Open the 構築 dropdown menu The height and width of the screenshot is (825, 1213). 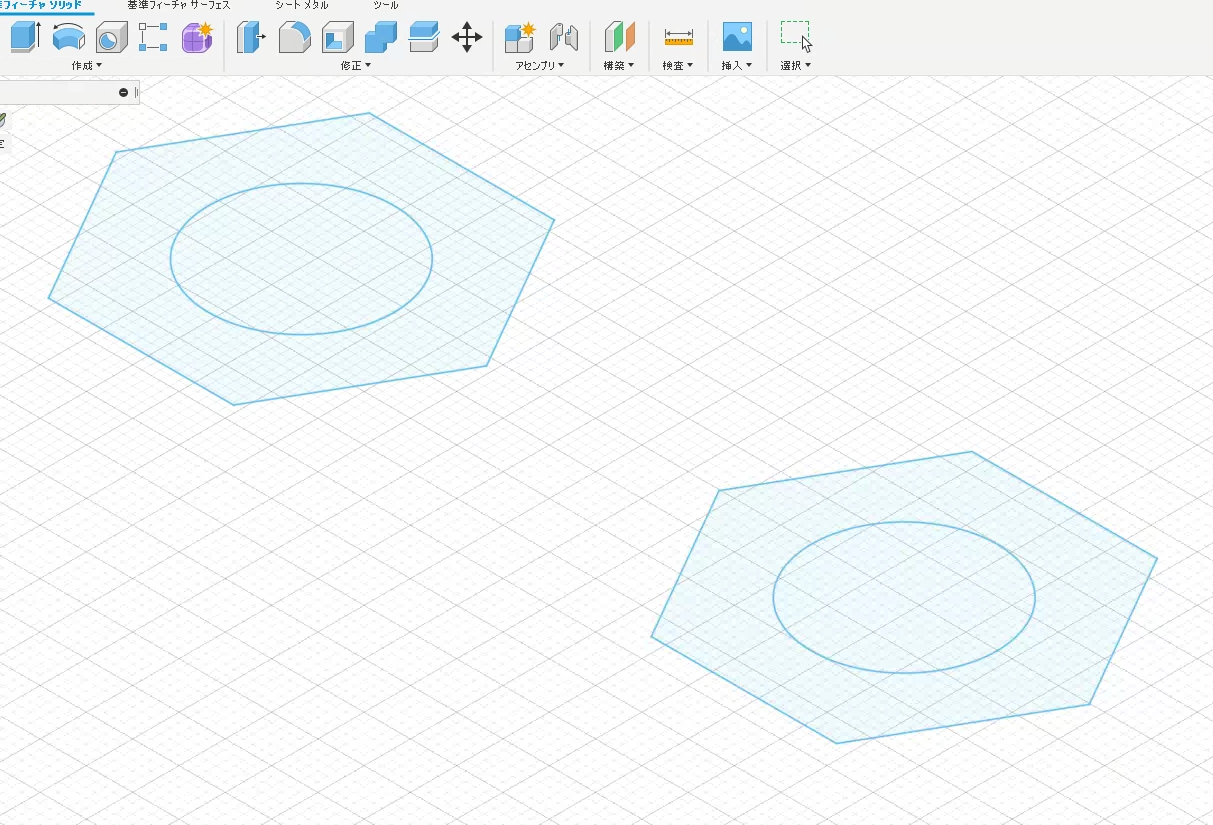coord(620,65)
